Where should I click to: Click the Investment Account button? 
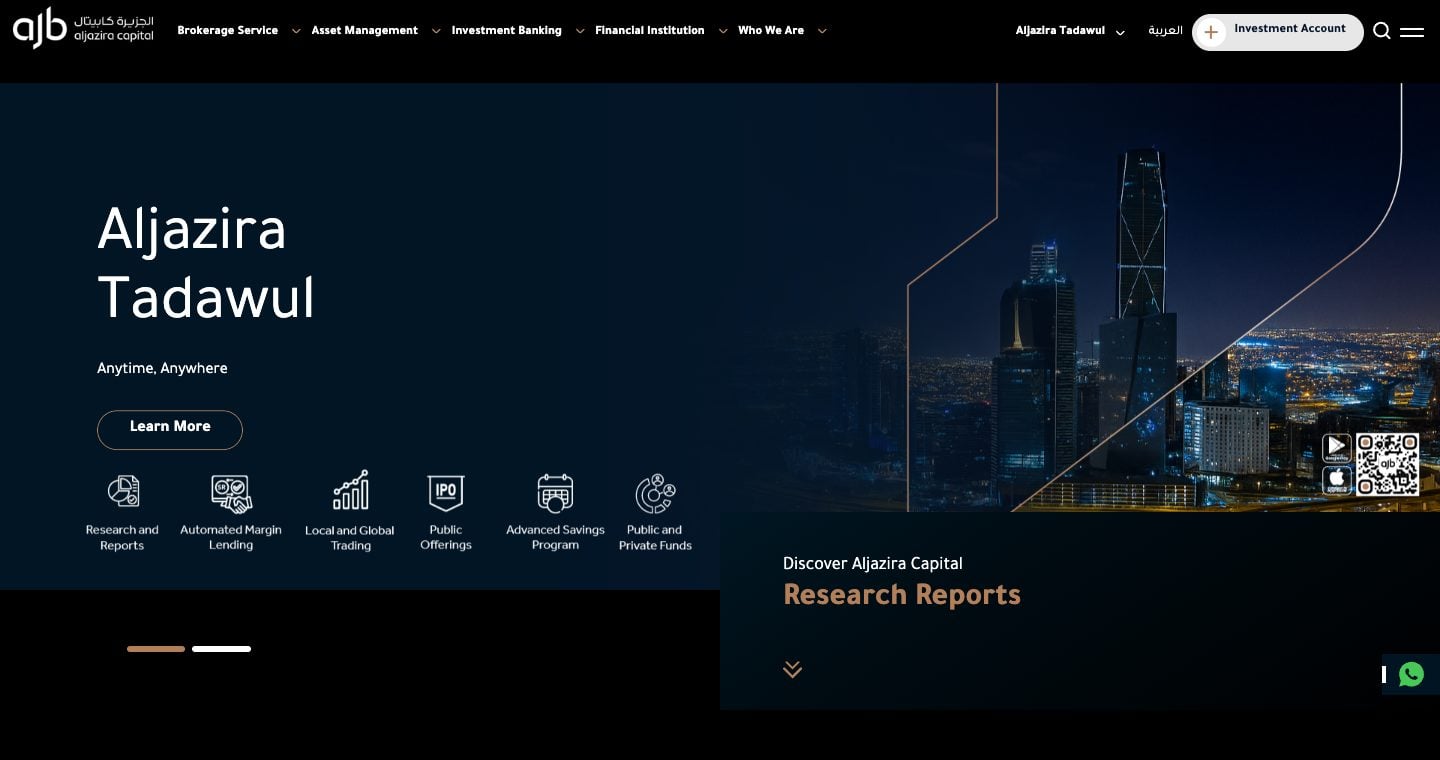(1278, 32)
